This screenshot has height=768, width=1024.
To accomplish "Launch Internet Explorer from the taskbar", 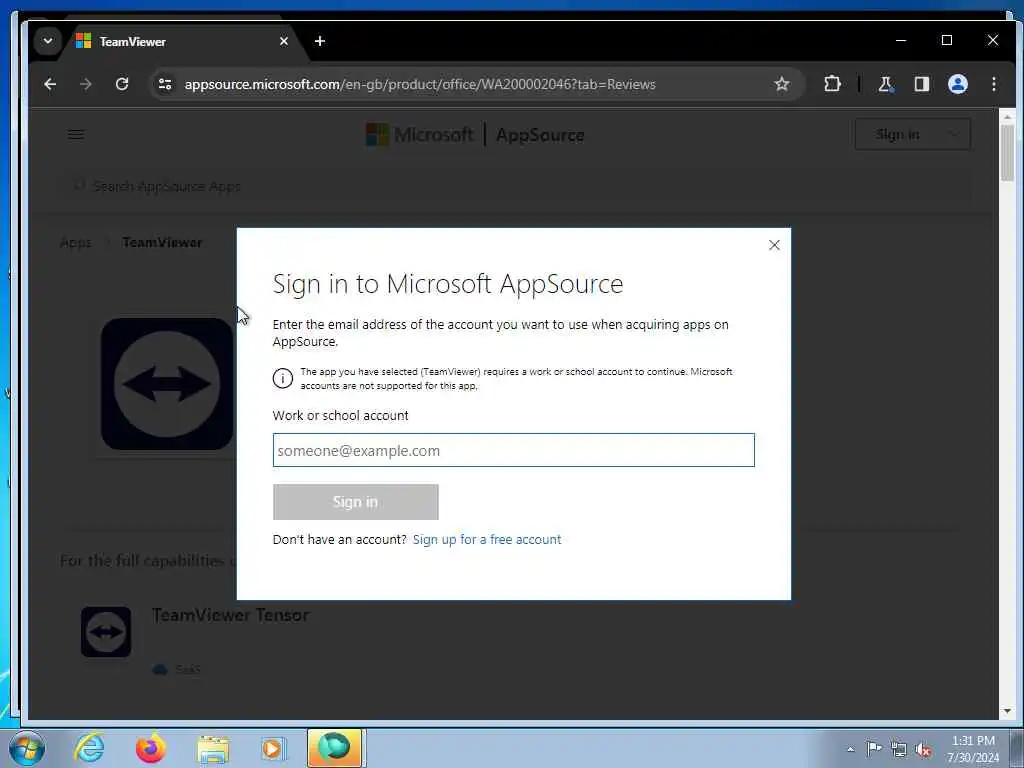I will [x=89, y=748].
